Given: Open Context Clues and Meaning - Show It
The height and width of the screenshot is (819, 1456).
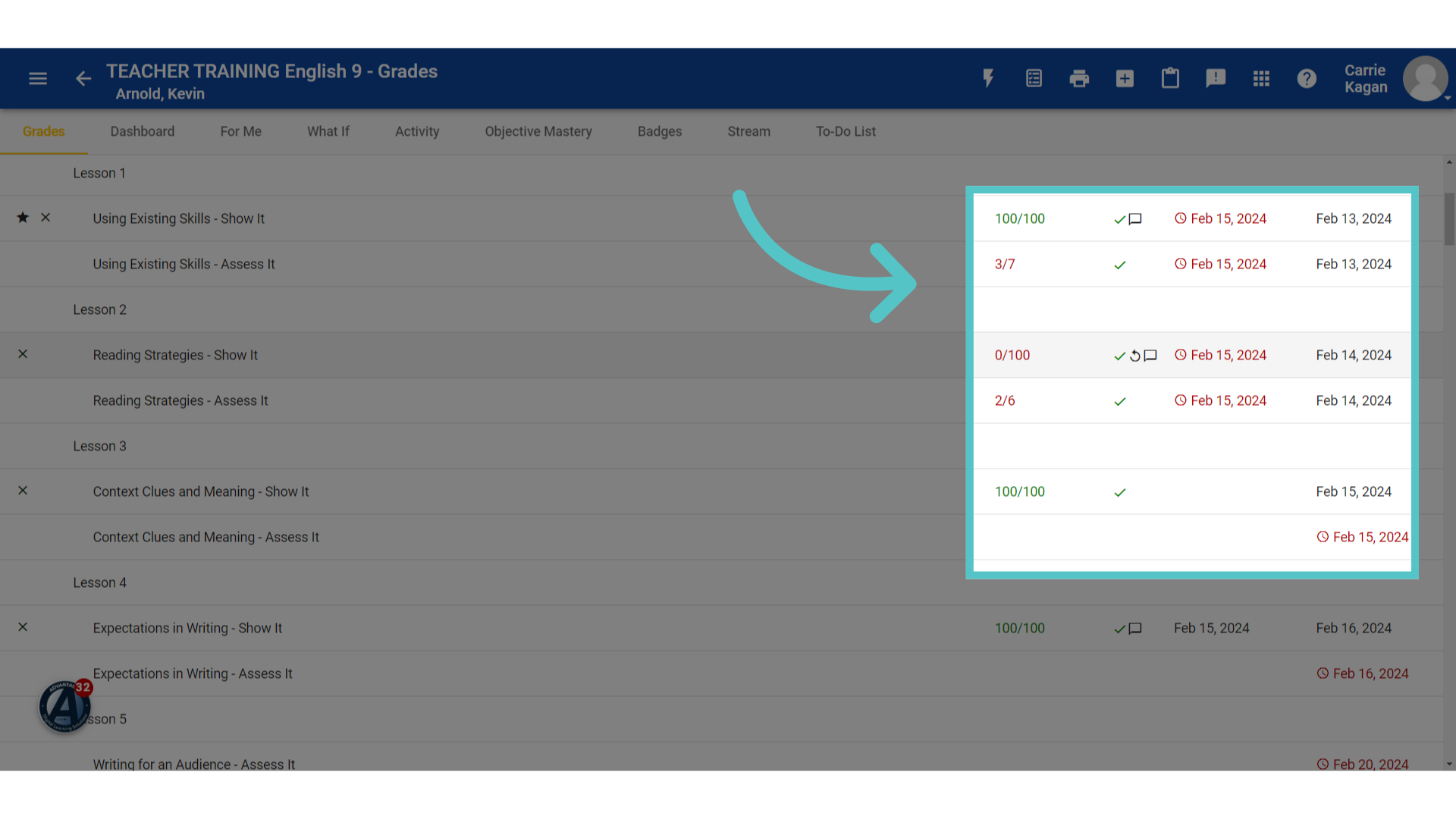Looking at the screenshot, I should (x=201, y=491).
